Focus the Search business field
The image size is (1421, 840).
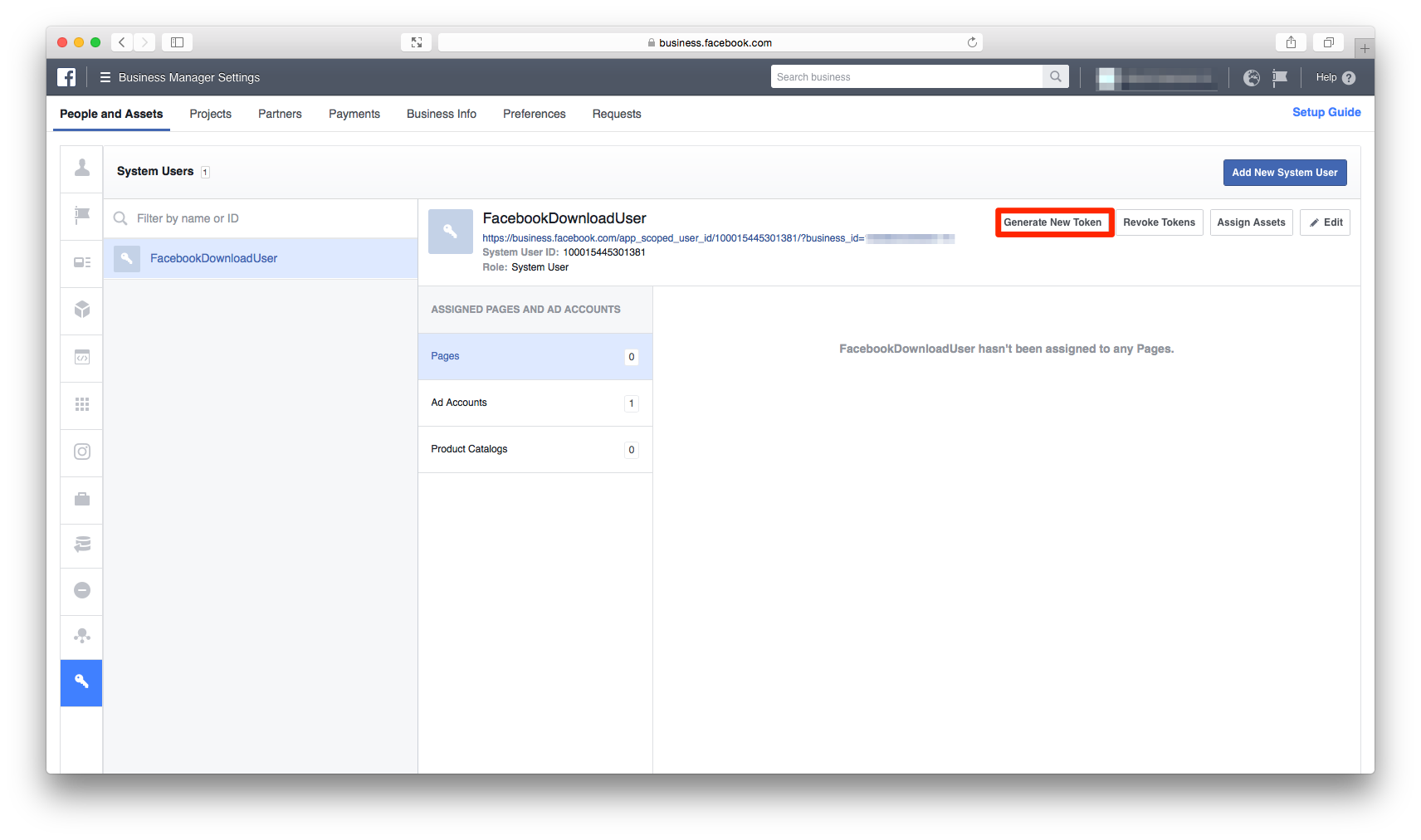click(x=906, y=76)
